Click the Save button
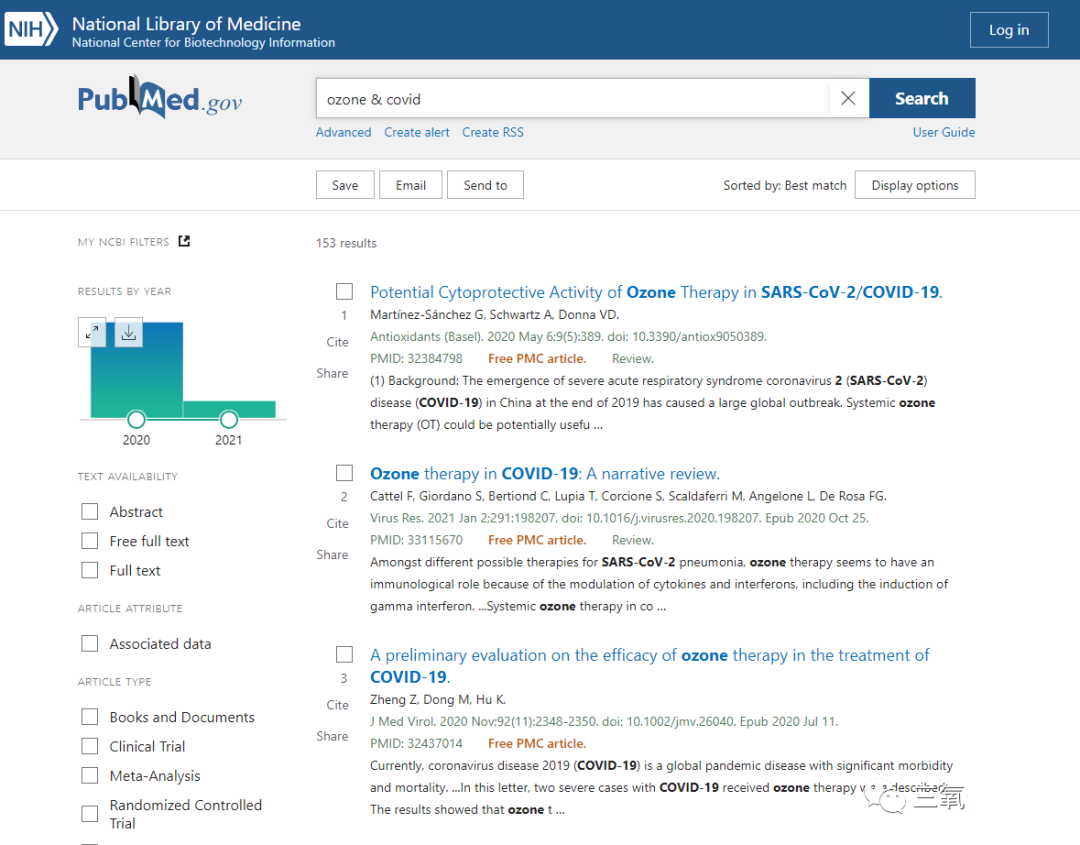The width and height of the screenshot is (1080, 845). tap(345, 185)
